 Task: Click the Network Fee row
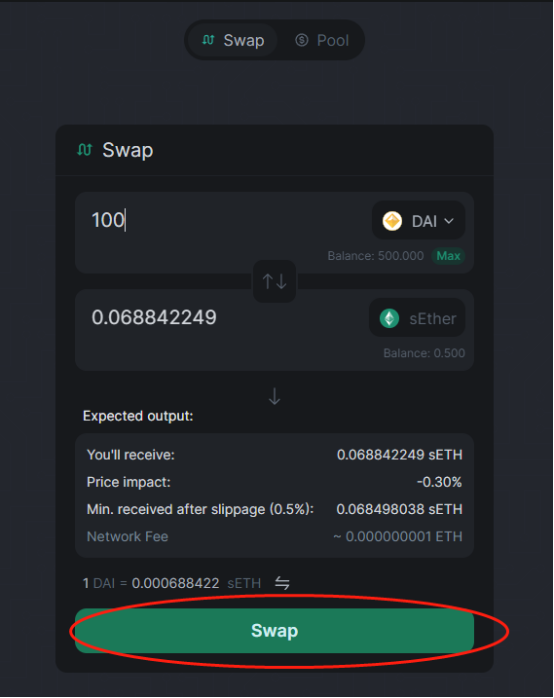click(275, 536)
